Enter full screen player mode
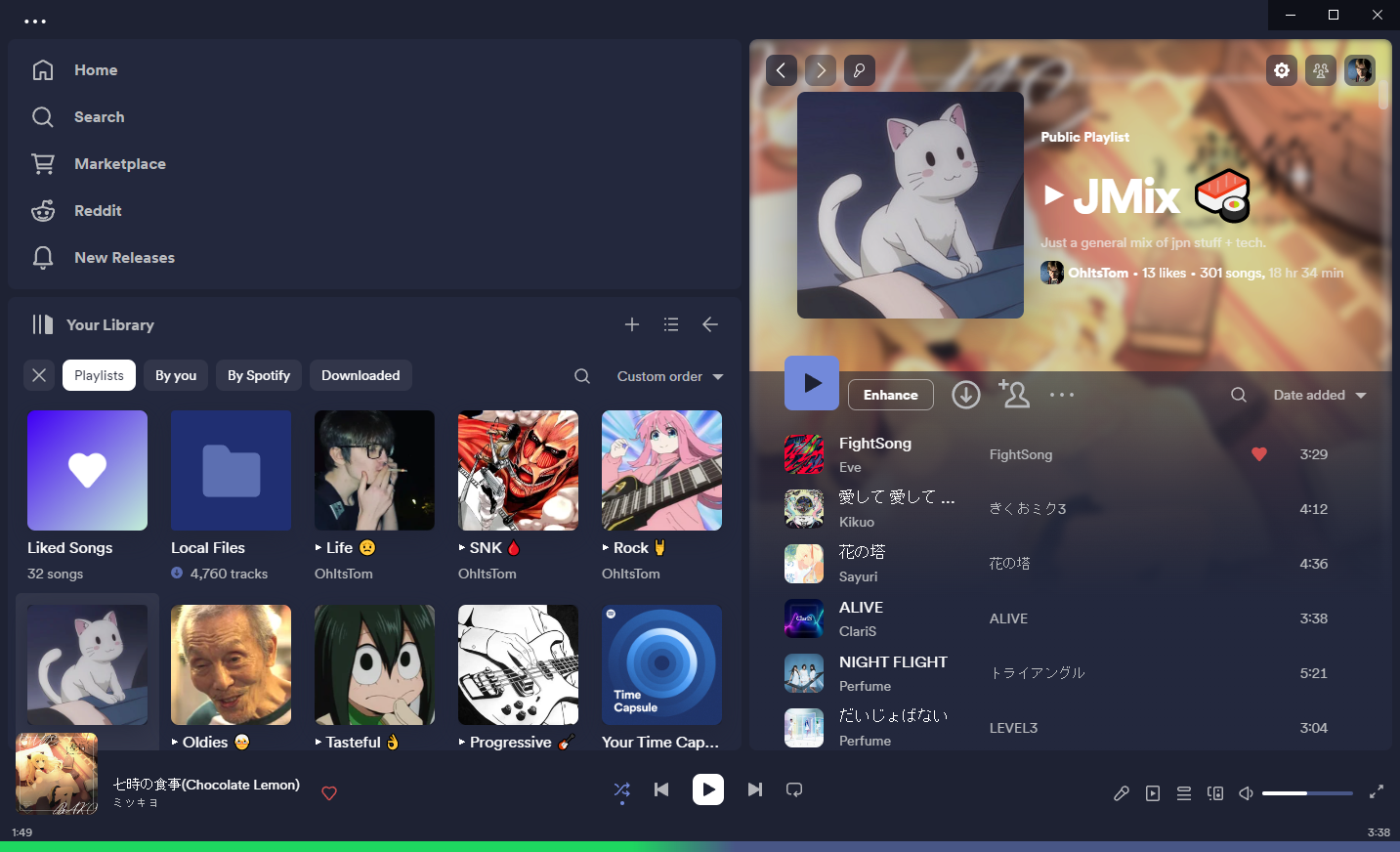The width and height of the screenshot is (1400, 852). (1377, 792)
